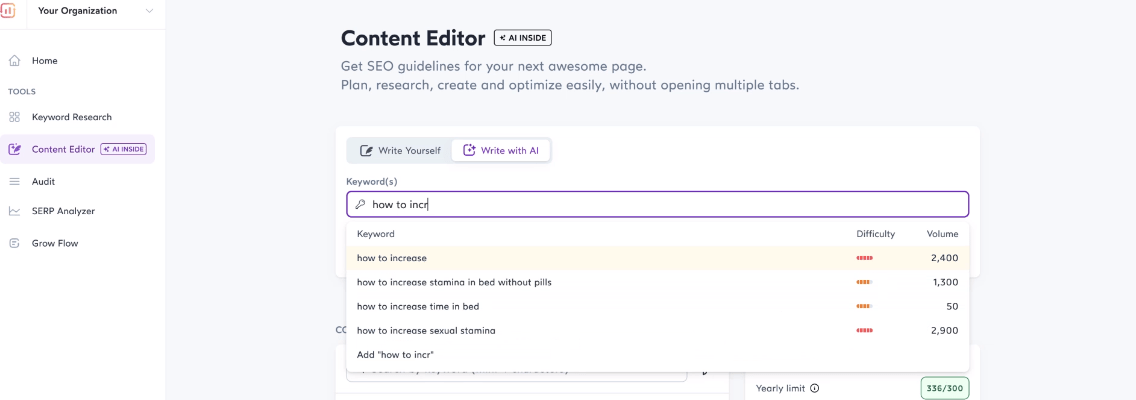Open Grow Flow via its icon
Screen dimensions: 1136x400
point(14,243)
